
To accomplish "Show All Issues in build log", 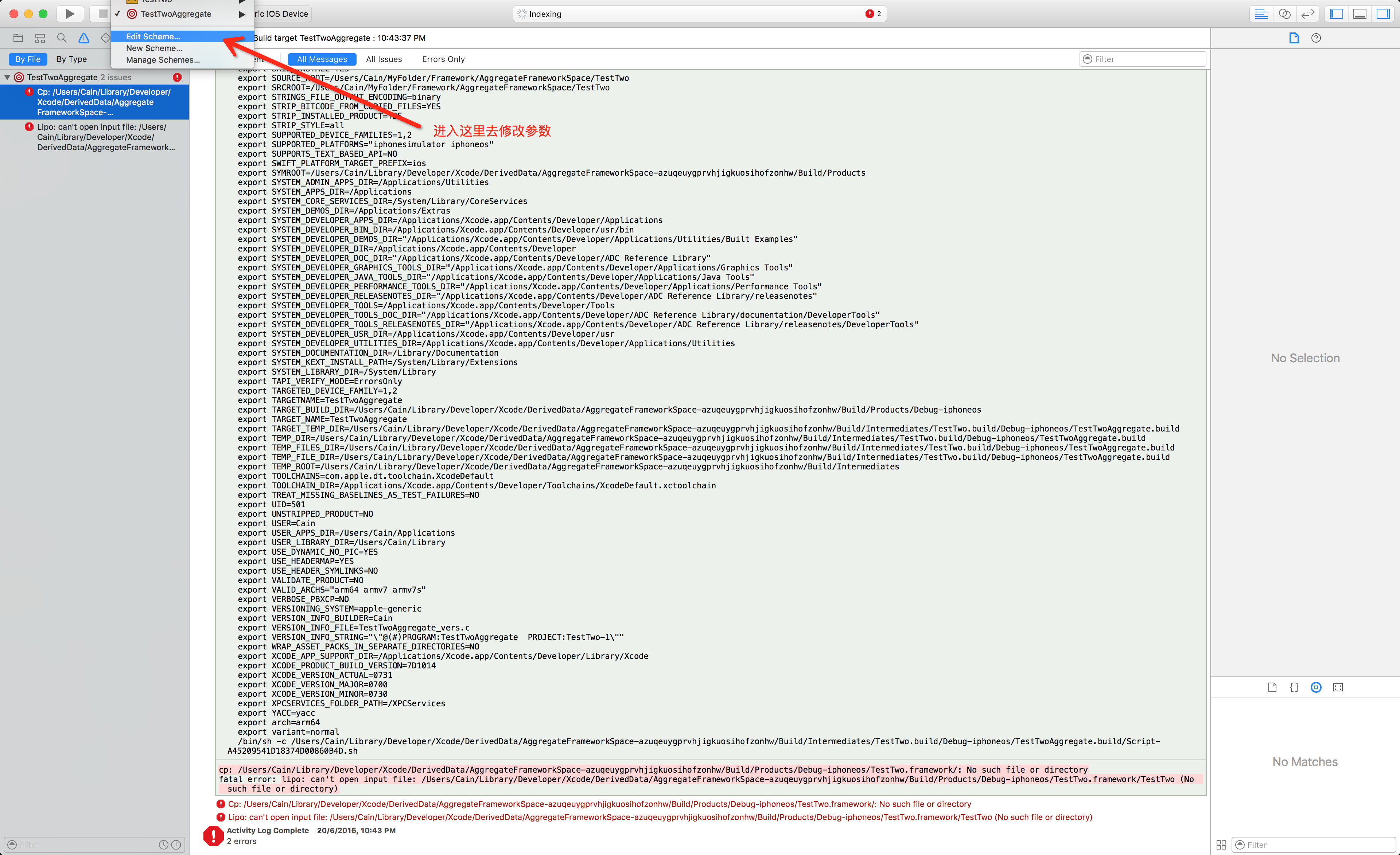I will click(x=384, y=59).
